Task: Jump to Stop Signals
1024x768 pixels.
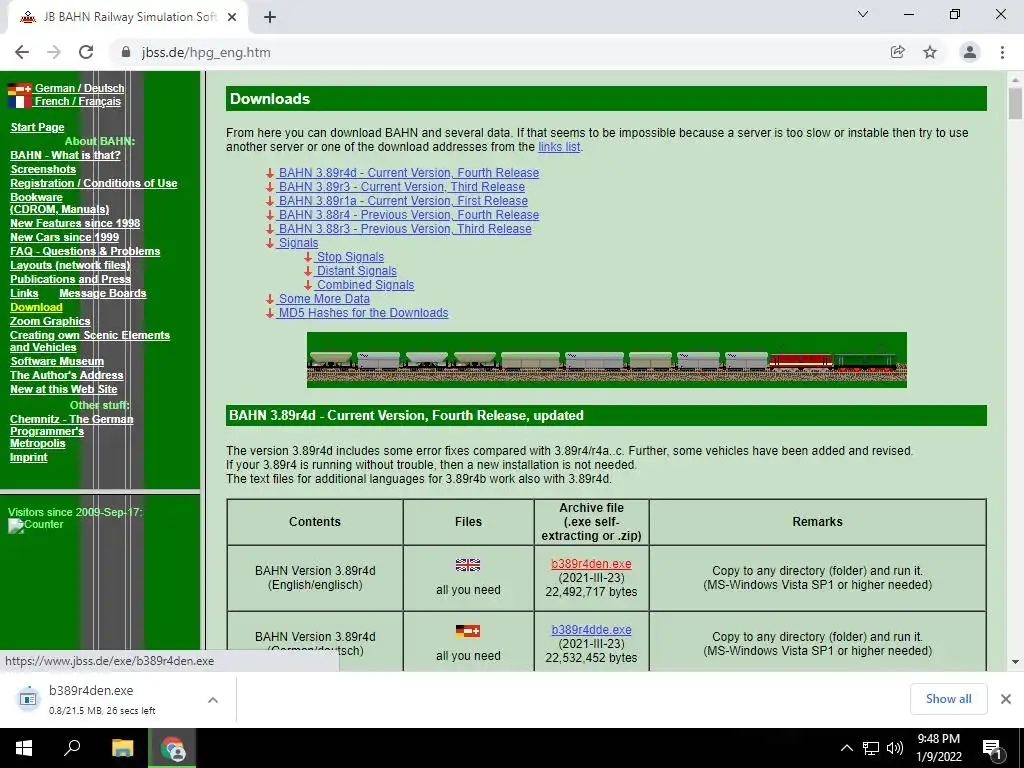Action: click(x=350, y=257)
